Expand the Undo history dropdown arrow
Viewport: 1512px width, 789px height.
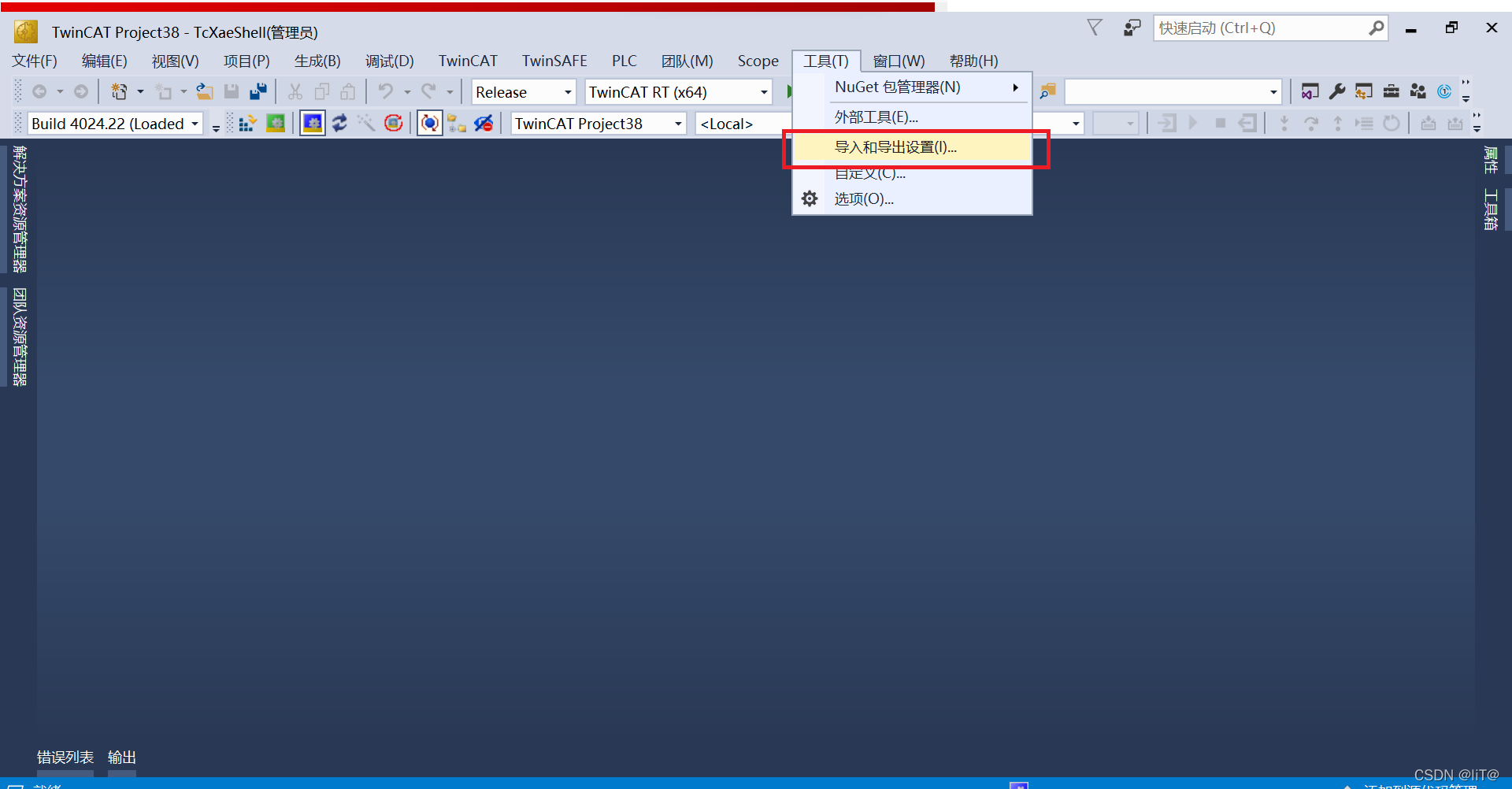(x=407, y=92)
